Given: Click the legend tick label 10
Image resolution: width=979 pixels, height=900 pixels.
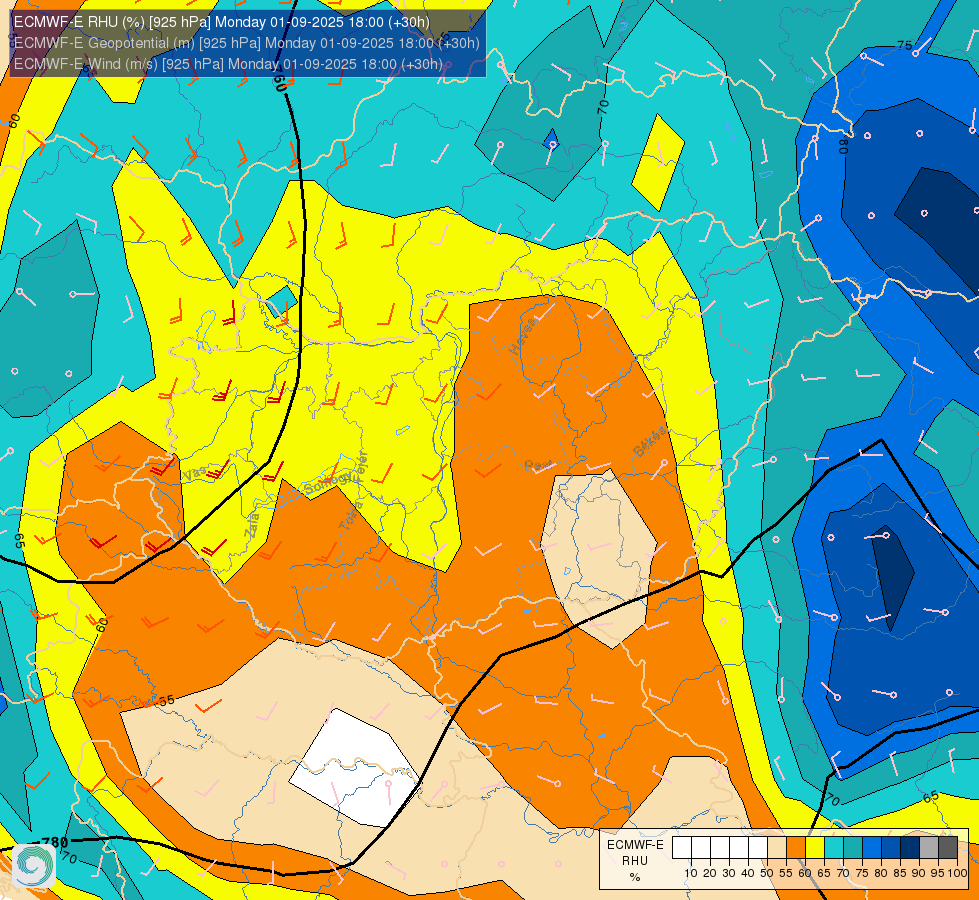Looking at the screenshot, I should (x=691, y=873).
